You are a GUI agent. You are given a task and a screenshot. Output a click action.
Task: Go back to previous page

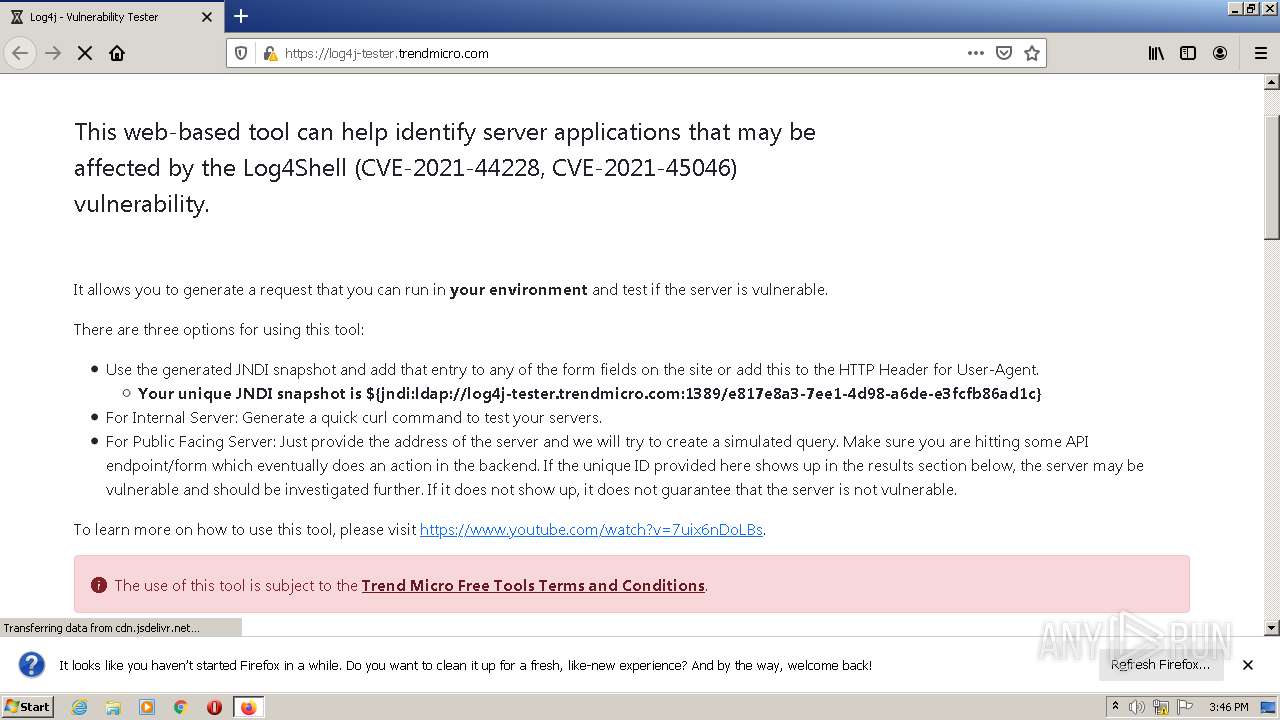pyautogui.click(x=20, y=53)
